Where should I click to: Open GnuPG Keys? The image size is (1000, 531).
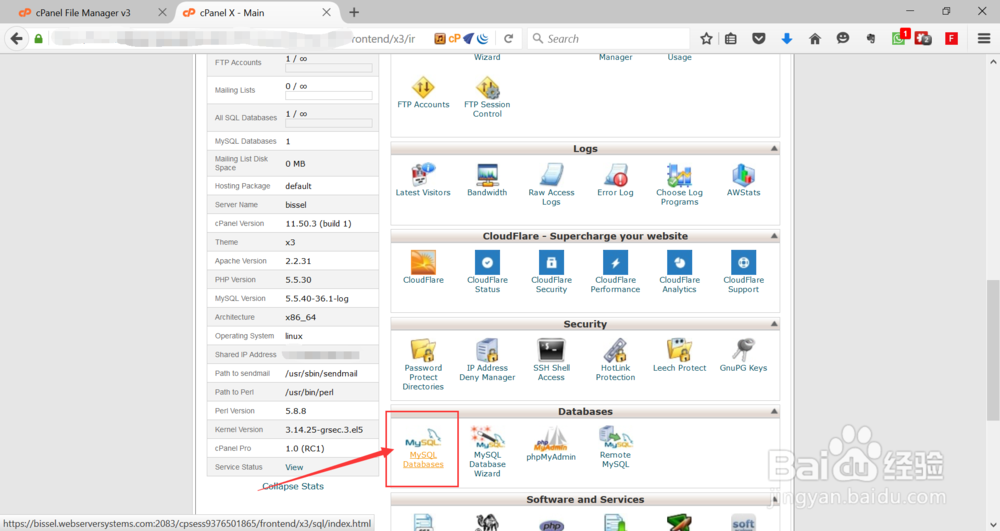point(744,355)
